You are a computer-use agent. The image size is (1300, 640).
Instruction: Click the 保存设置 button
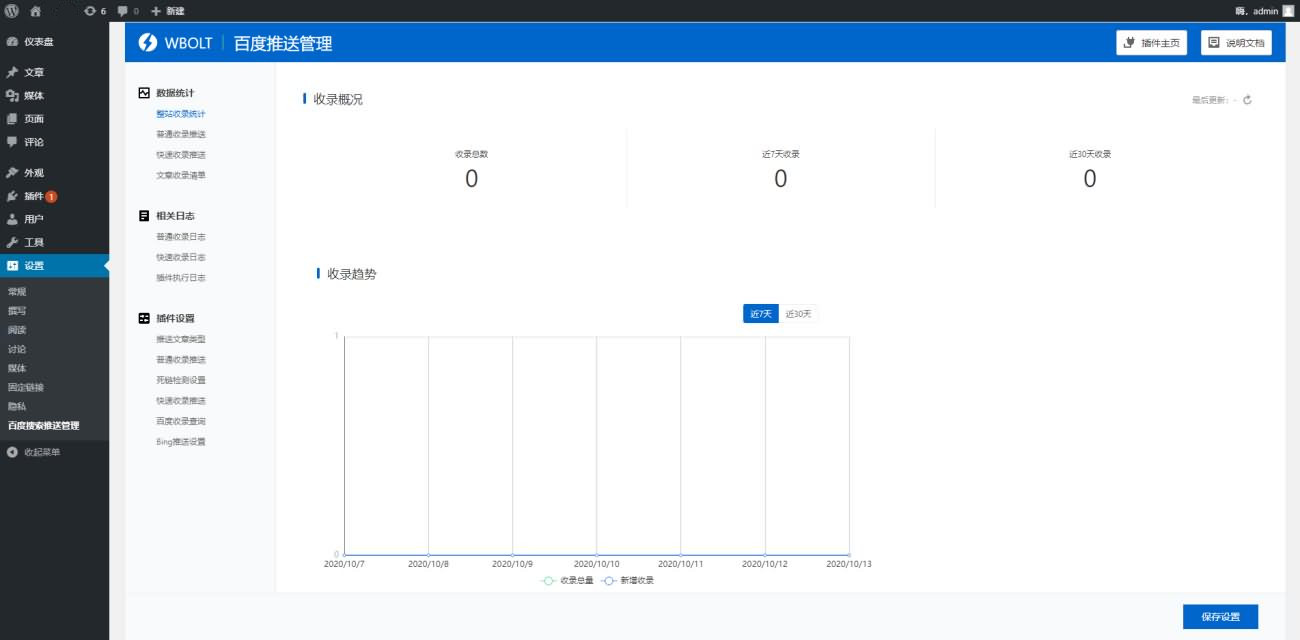(x=1220, y=617)
